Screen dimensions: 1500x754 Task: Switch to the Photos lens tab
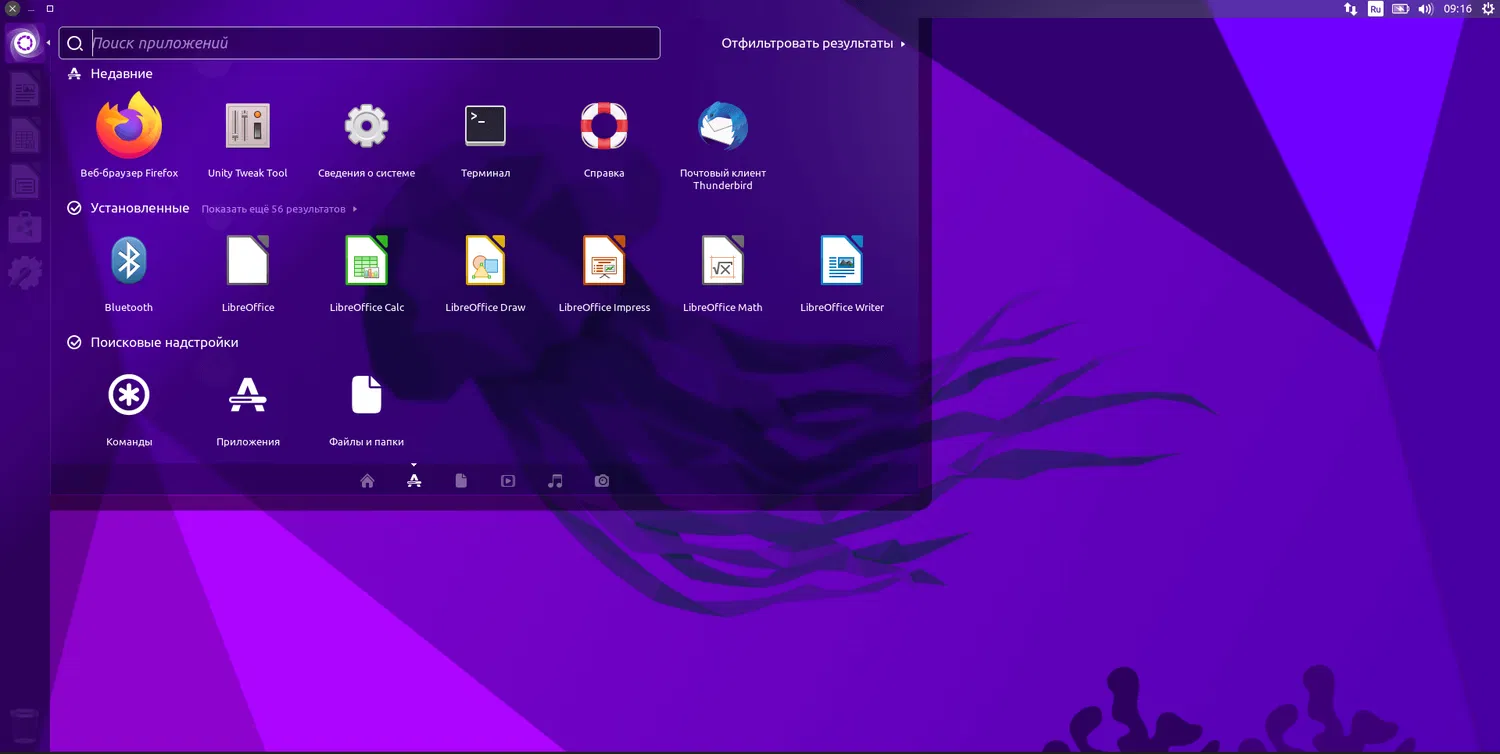[602, 481]
